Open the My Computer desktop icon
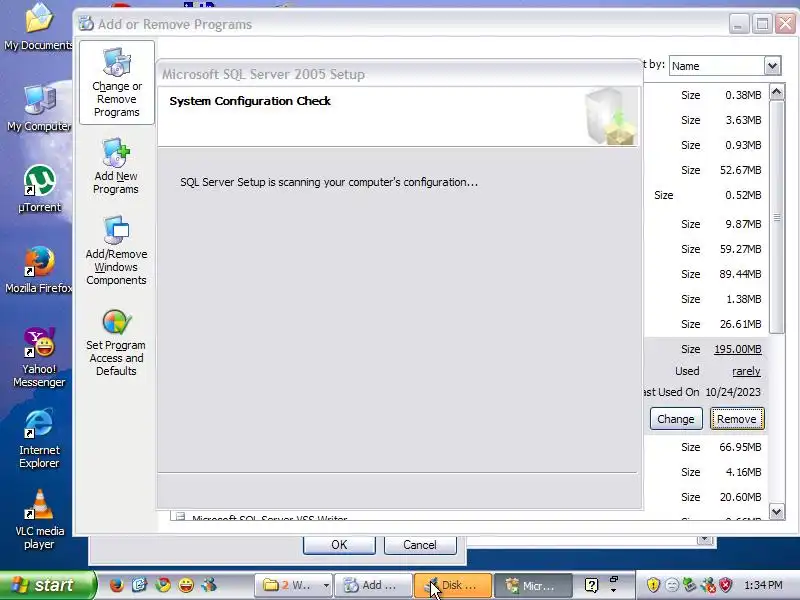Image resolution: width=800 pixels, height=600 pixels. tap(39, 108)
